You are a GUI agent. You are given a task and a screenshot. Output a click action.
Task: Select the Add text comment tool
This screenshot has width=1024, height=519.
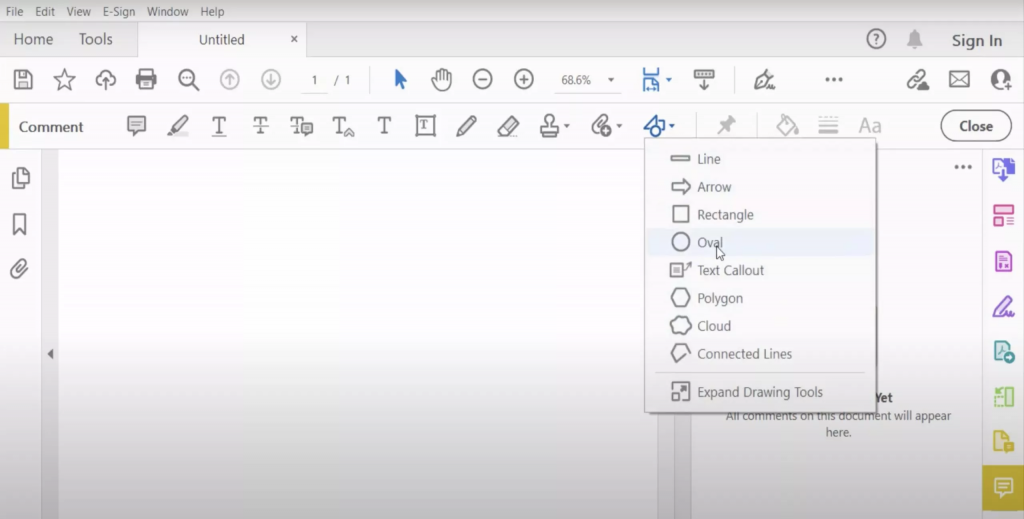384,125
